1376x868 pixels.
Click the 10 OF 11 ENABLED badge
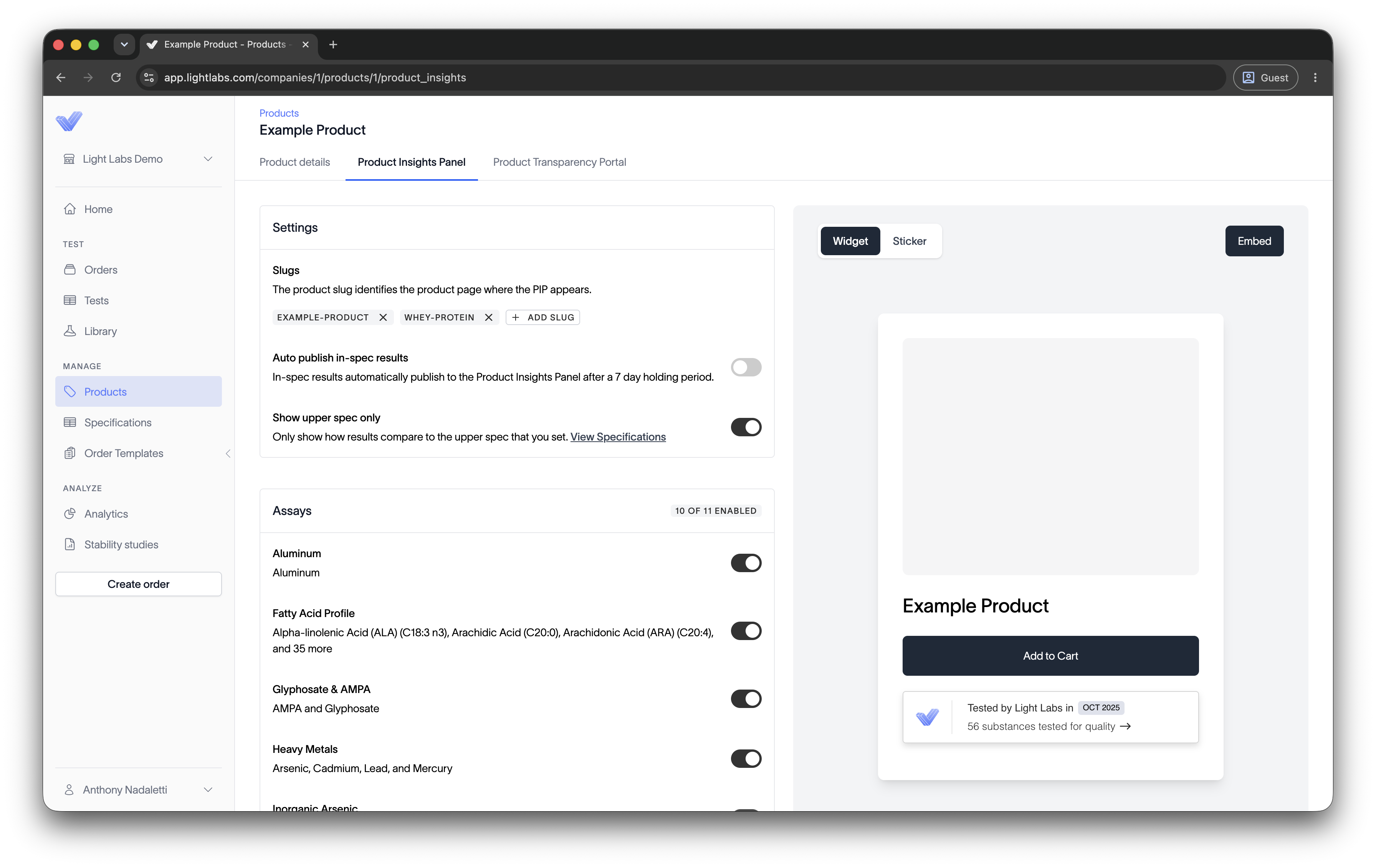[715, 511]
